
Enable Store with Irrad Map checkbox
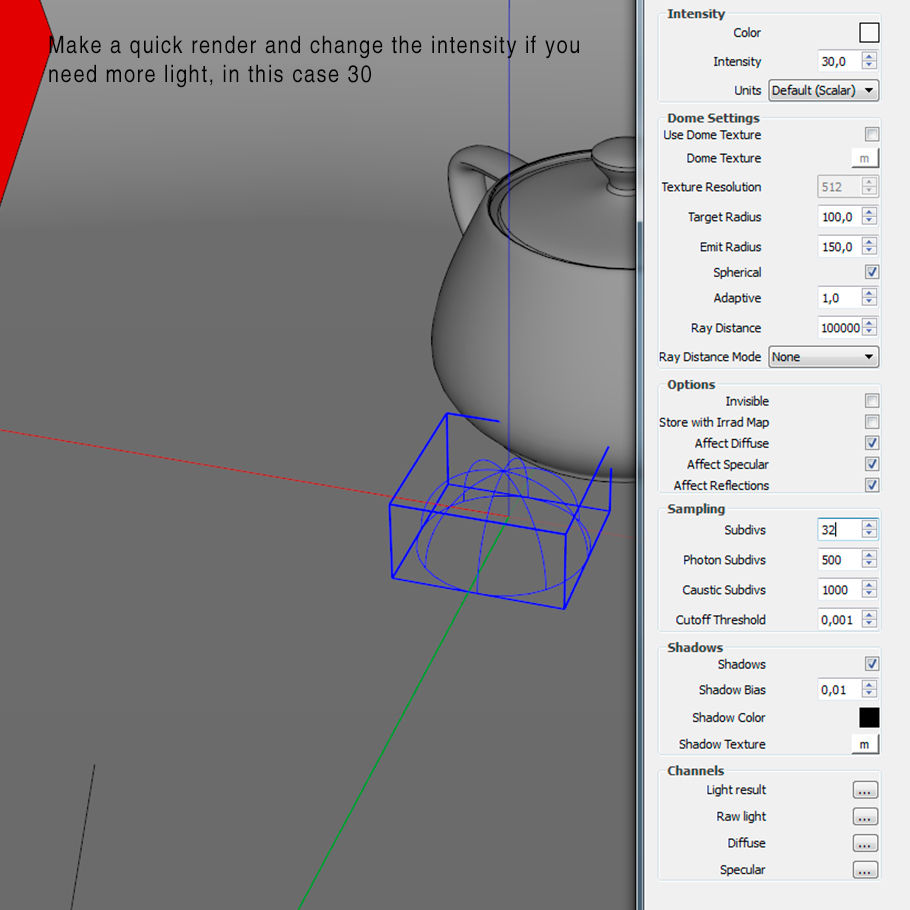(871, 422)
